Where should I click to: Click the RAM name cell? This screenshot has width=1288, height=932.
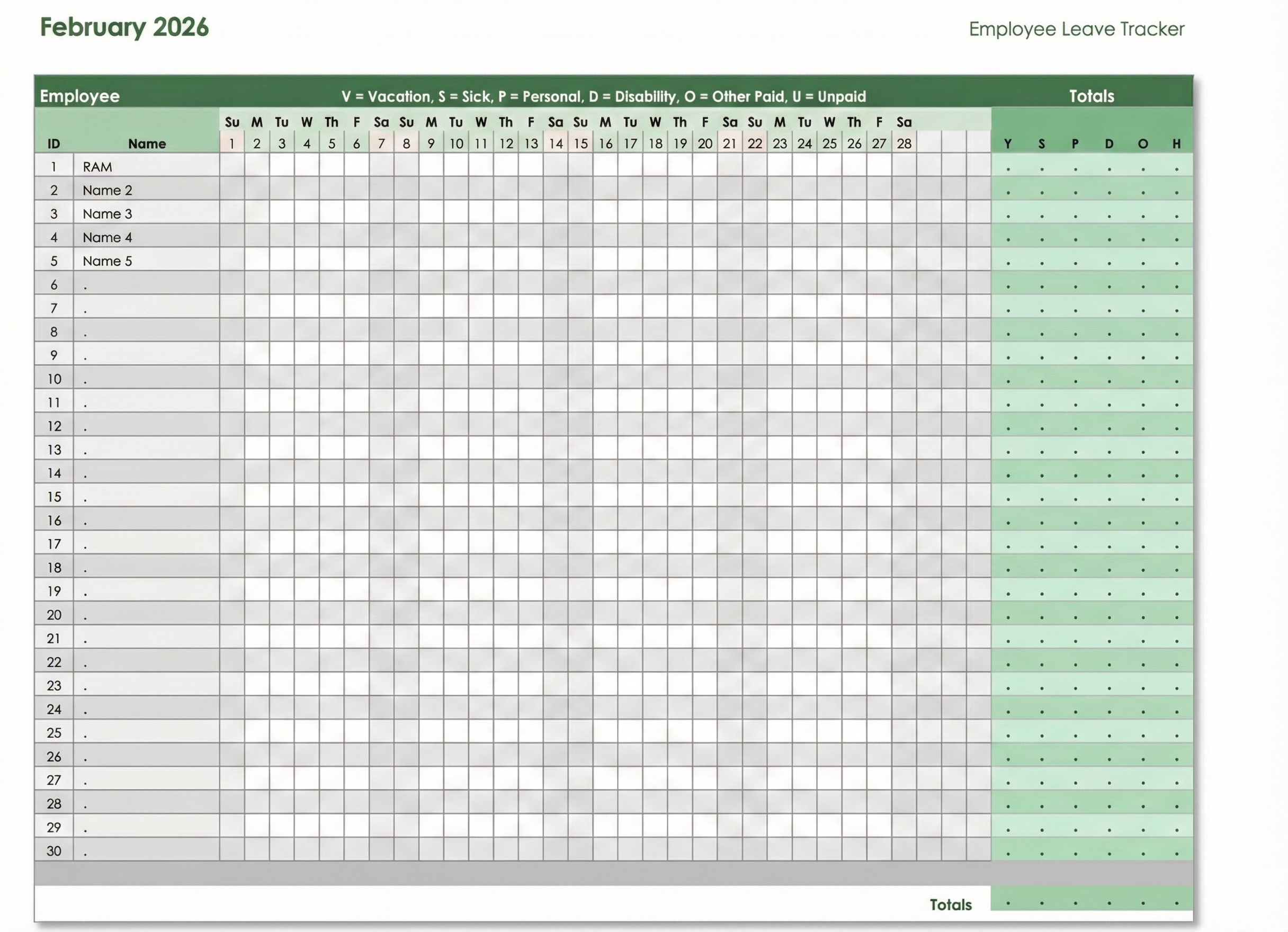click(x=96, y=166)
